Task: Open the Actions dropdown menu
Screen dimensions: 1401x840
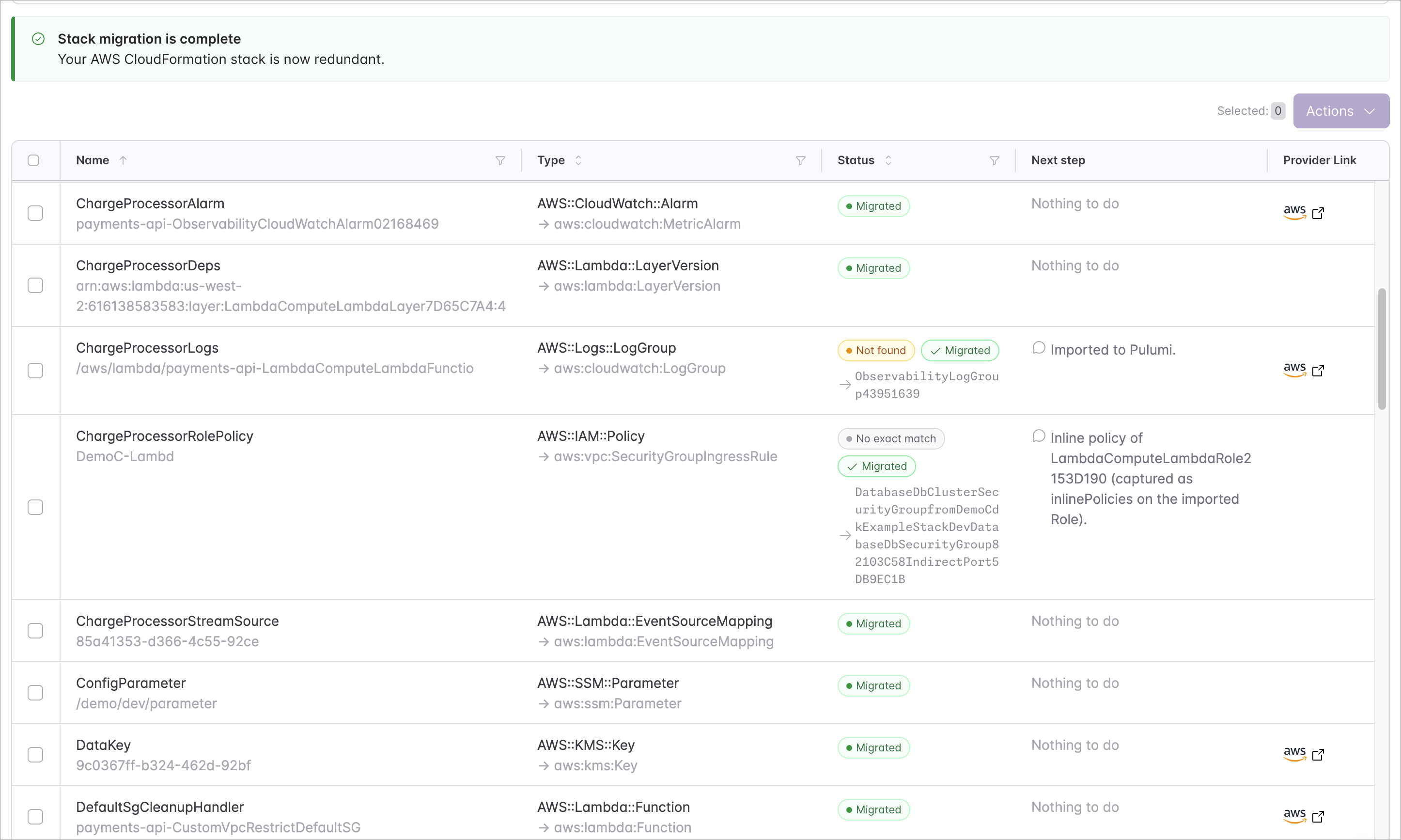Action: (x=1340, y=111)
